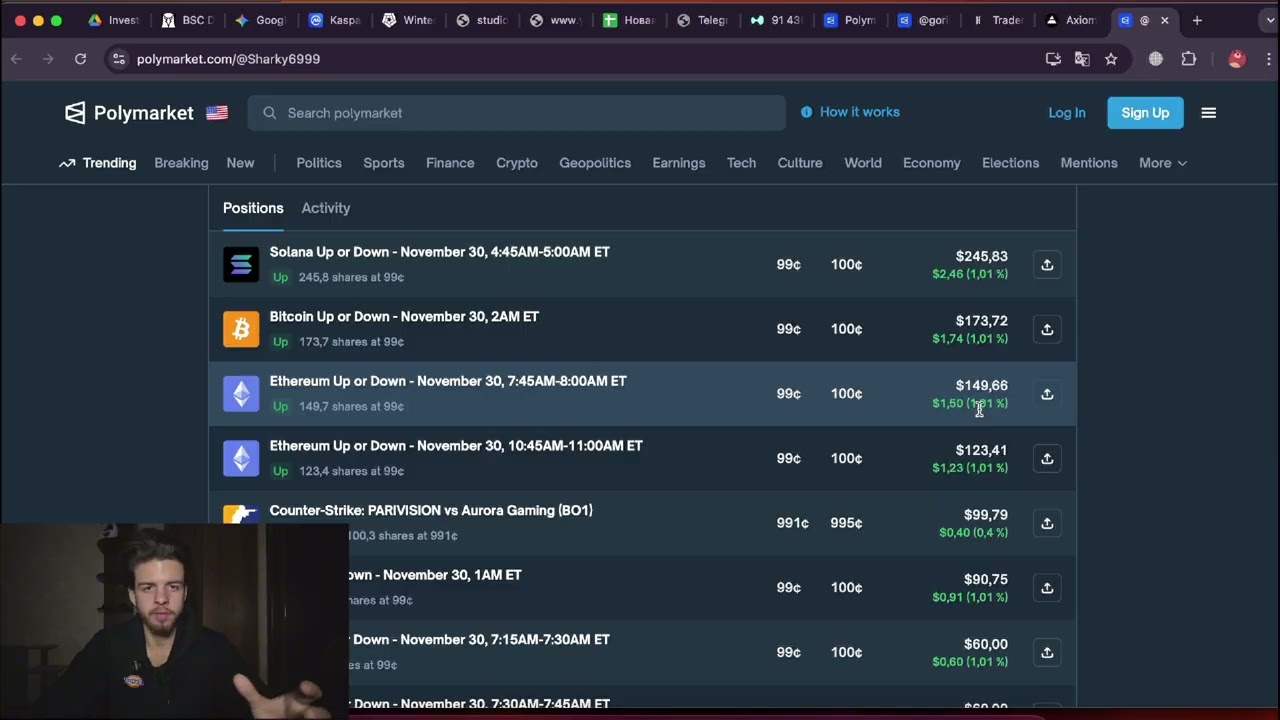Bookmark this page with the star icon

click(x=1111, y=59)
